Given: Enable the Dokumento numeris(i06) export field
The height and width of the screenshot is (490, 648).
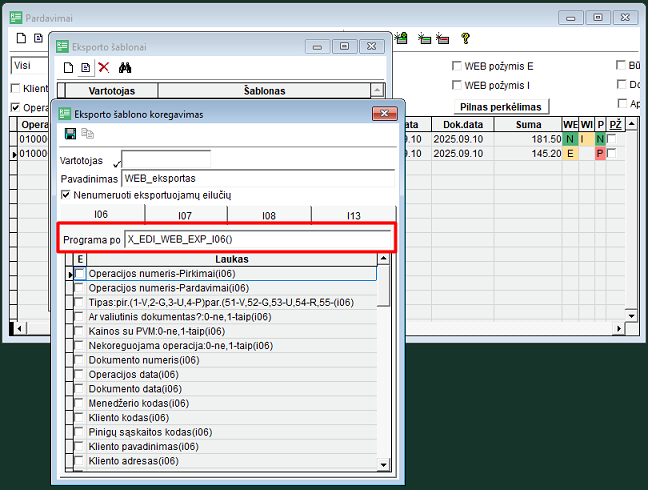Looking at the screenshot, I should pyautogui.click(x=79, y=360).
